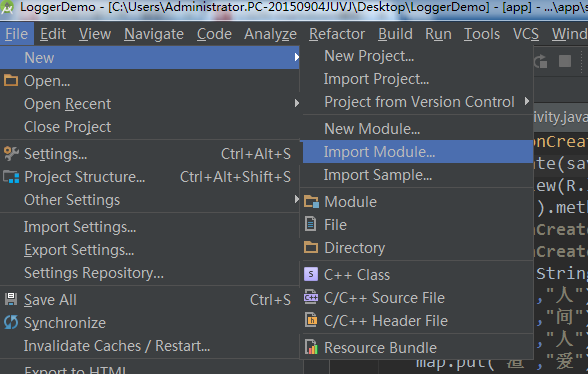Screen dimensions: 588x374
Task: Click the C/C++ Header File icon
Action: click(x=311, y=320)
